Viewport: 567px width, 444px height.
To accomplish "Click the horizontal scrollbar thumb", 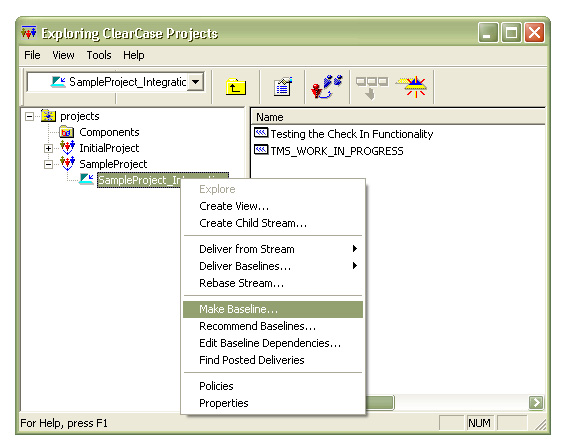I will pyautogui.click(x=379, y=402).
